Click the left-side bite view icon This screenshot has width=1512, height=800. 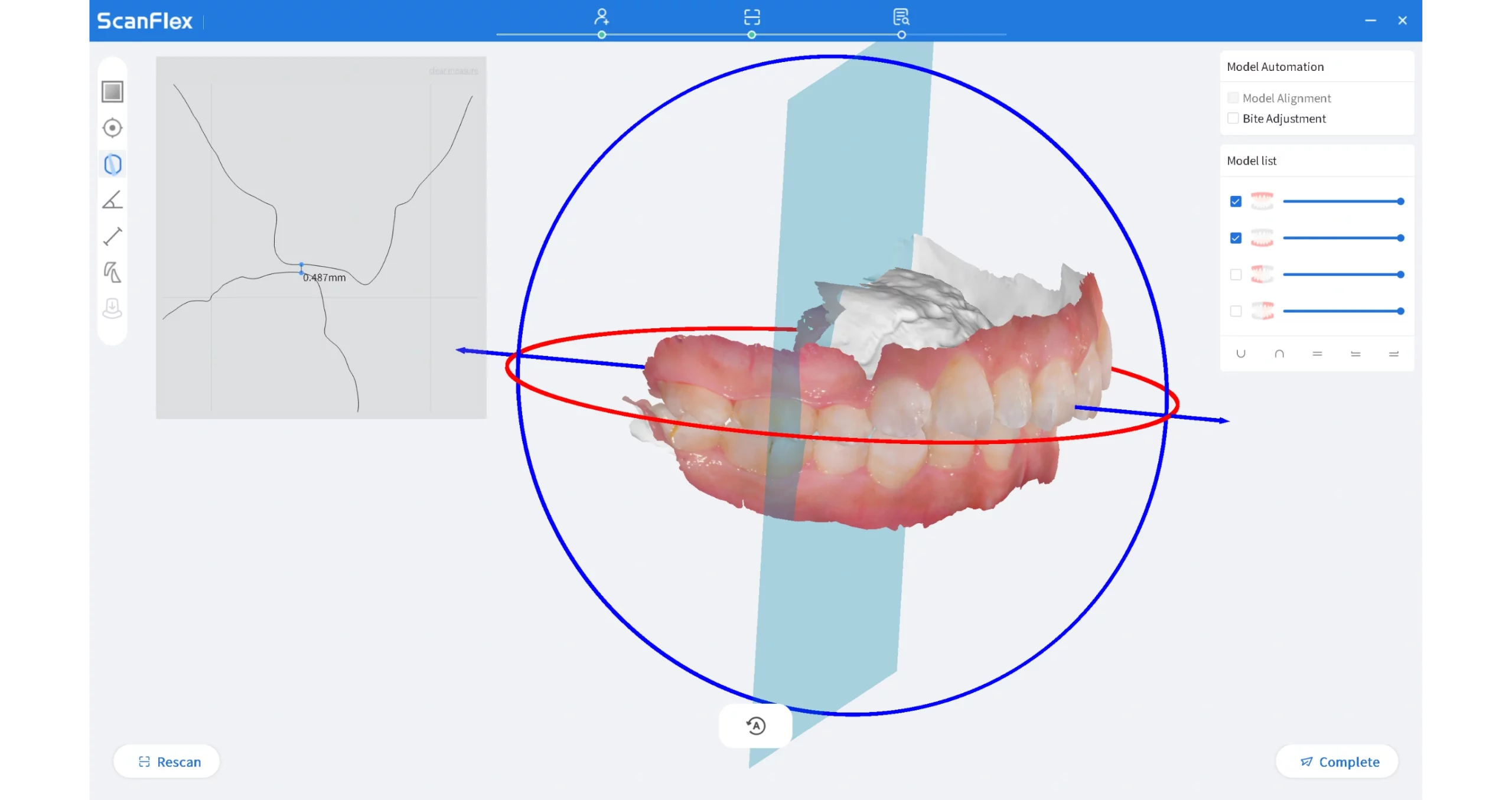(x=1355, y=354)
